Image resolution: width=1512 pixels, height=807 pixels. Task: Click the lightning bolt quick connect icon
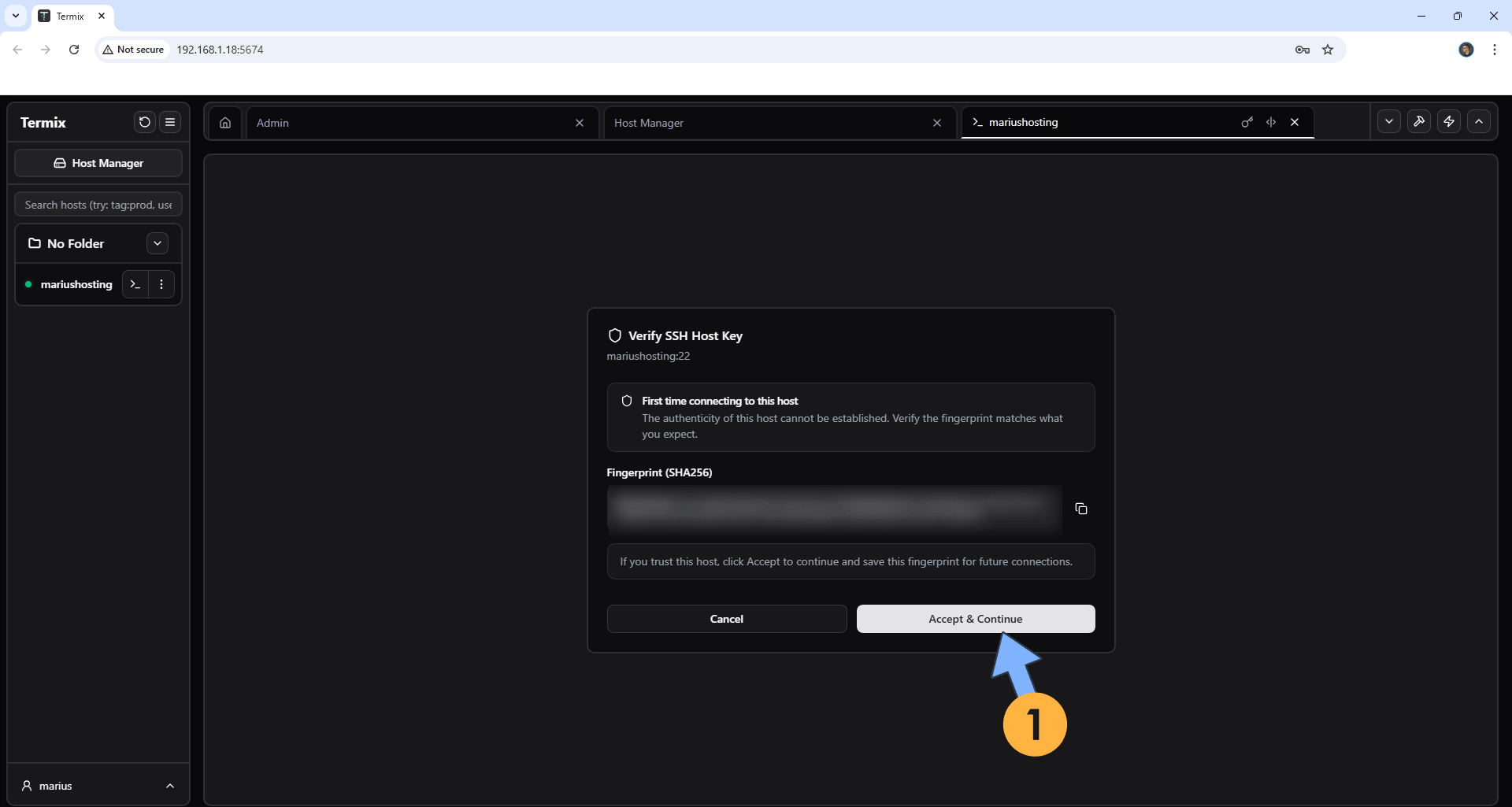point(1448,121)
